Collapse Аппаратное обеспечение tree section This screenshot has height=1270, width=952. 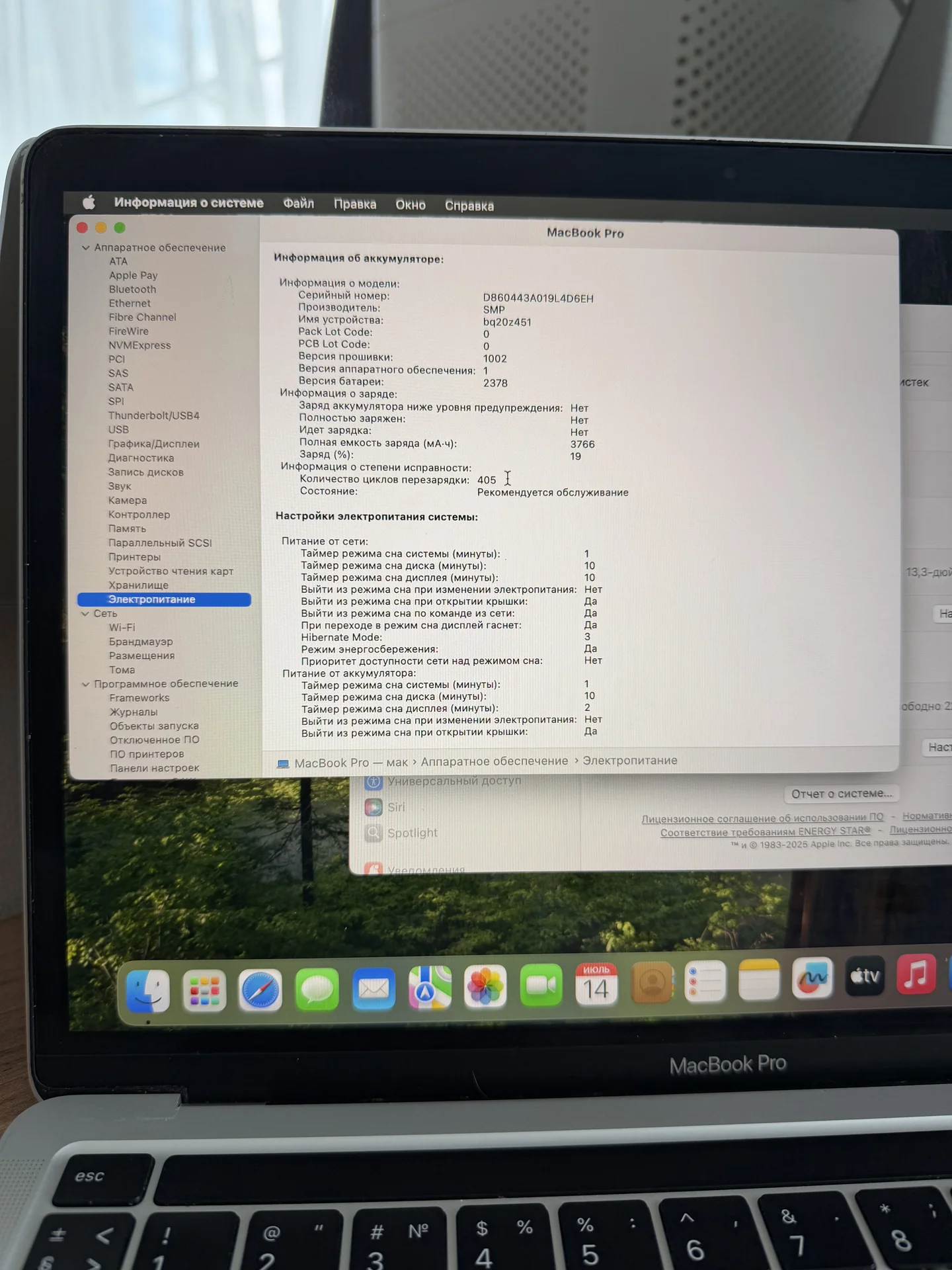pyautogui.click(x=85, y=247)
